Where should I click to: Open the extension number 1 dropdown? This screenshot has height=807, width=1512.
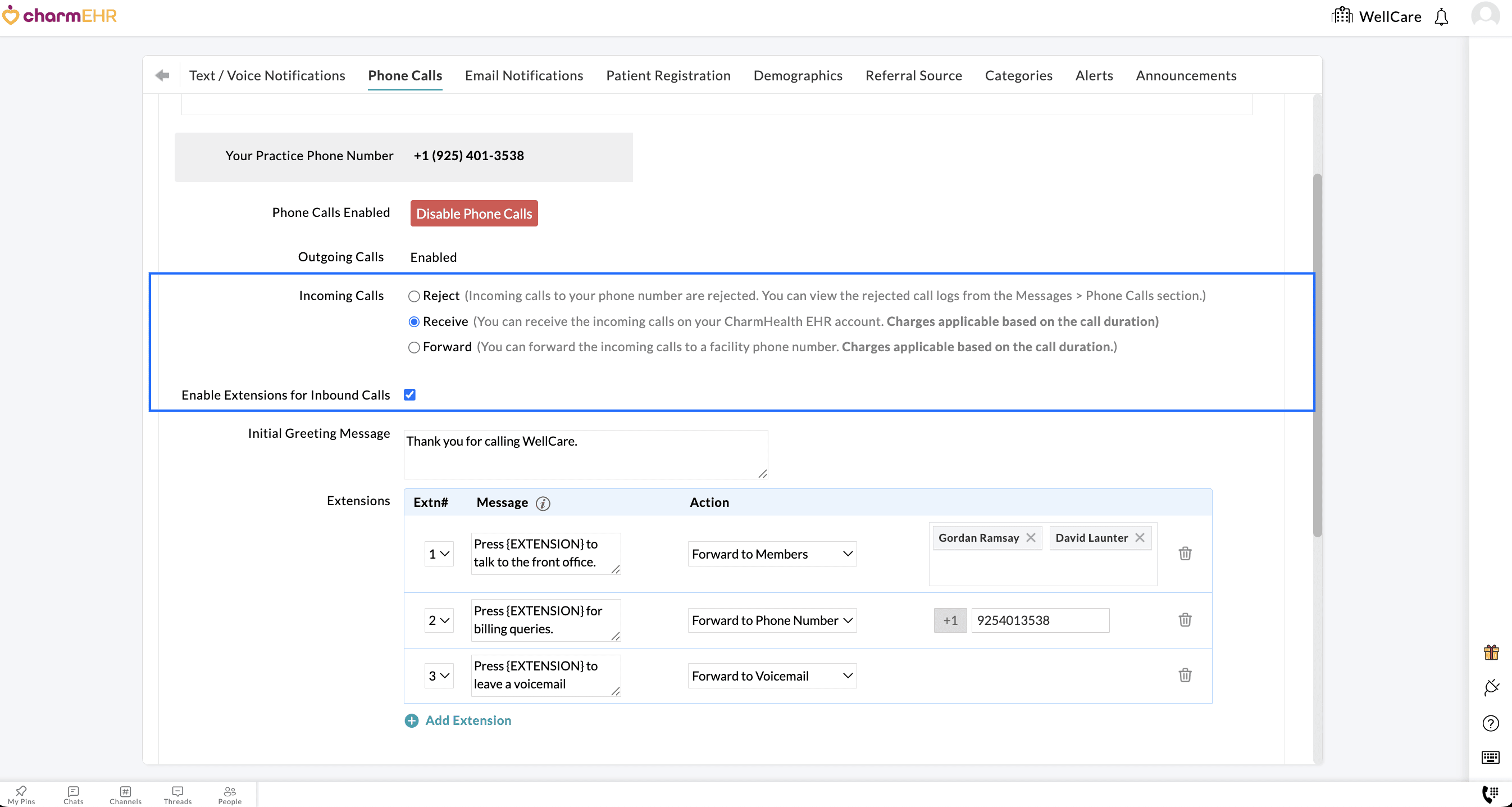pos(439,554)
